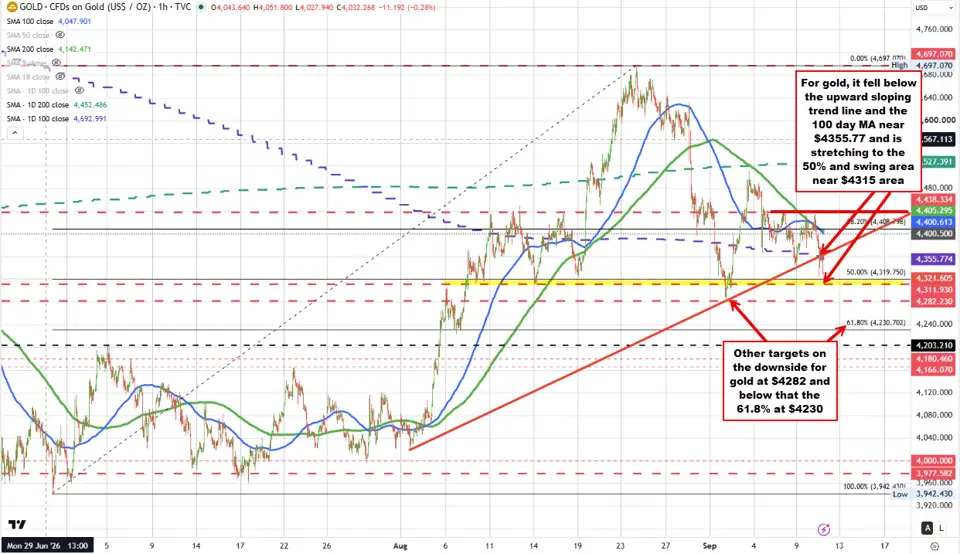Click the 4,311.930 price label
960x554 pixels.
(933, 290)
